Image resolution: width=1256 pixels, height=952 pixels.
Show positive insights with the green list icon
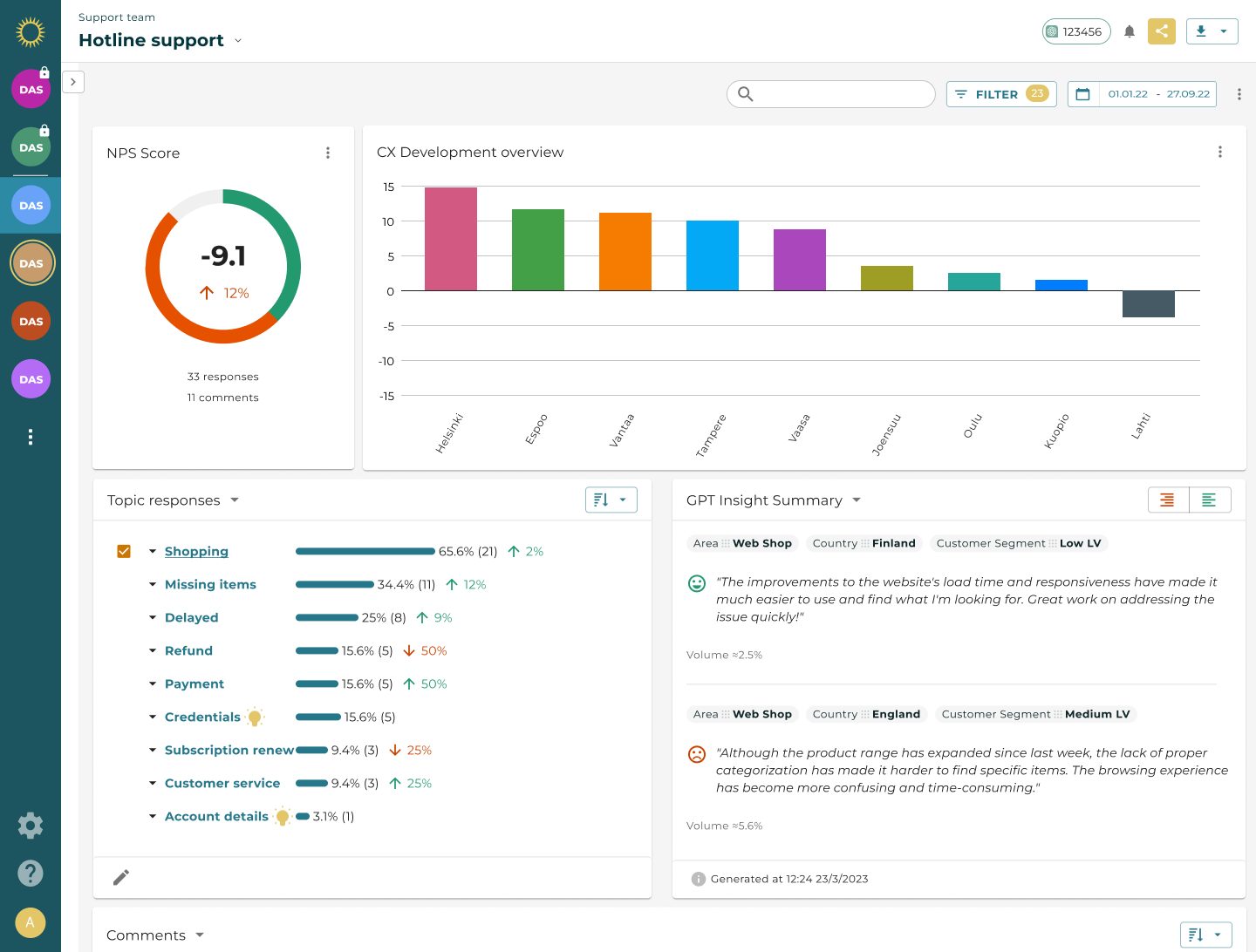coord(1210,500)
